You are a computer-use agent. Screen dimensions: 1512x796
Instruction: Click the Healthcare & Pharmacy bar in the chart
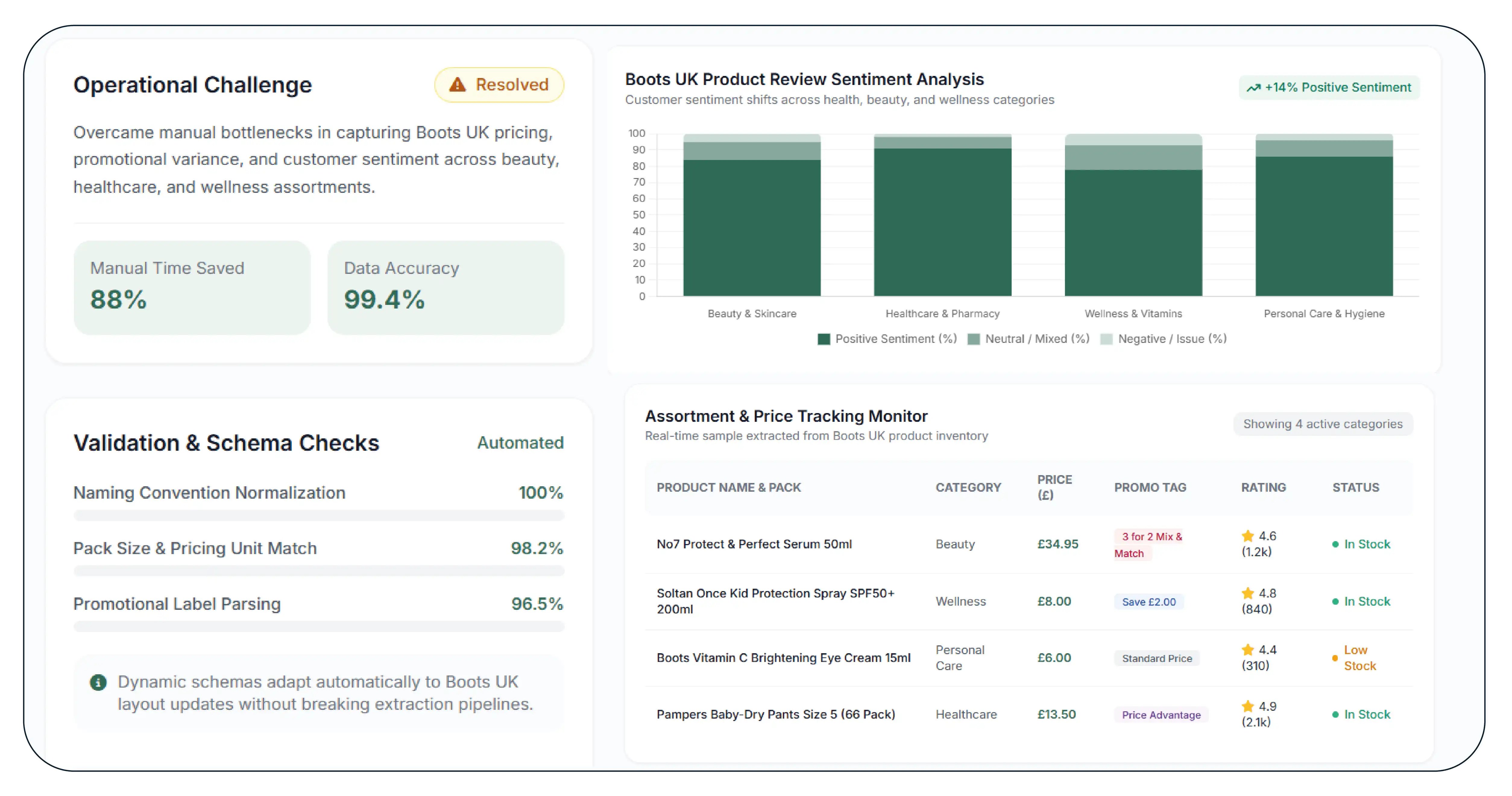pyautogui.click(x=943, y=215)
